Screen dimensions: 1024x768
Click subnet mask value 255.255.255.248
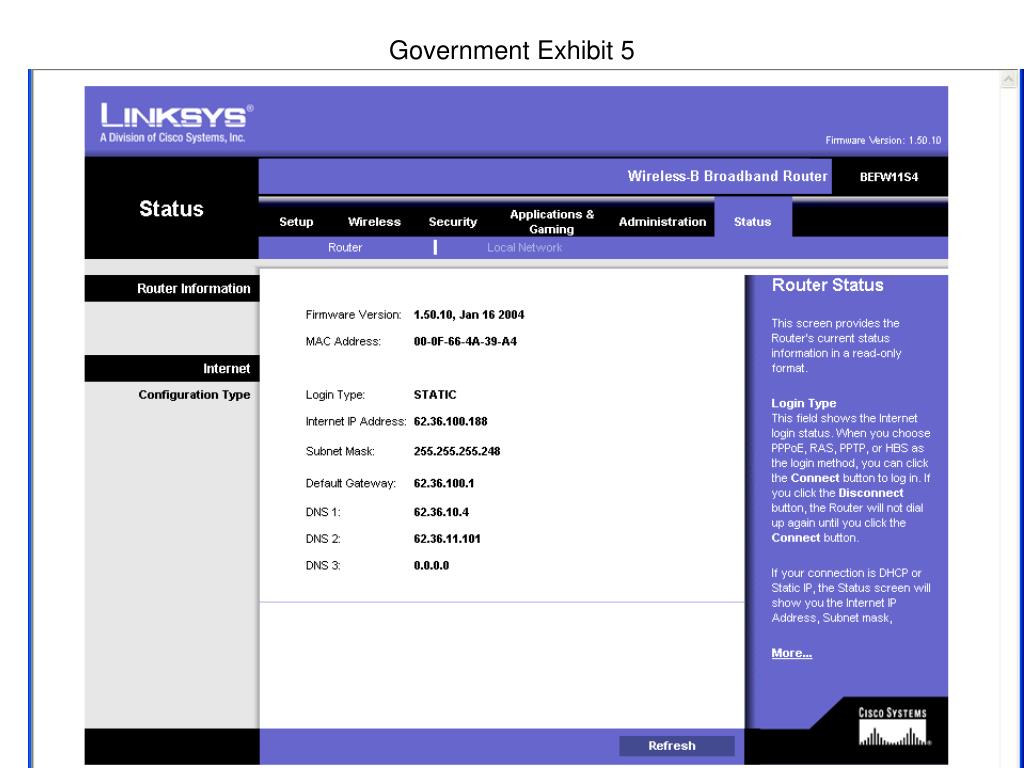[x=457, y=451]
